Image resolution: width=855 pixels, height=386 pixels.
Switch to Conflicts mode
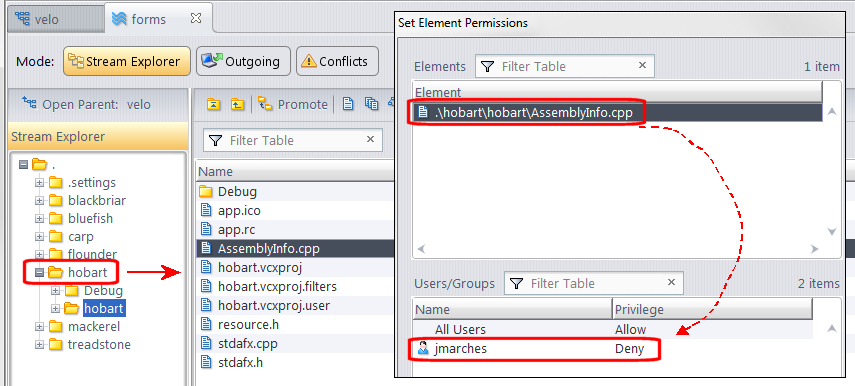click(x=337, y=61)
